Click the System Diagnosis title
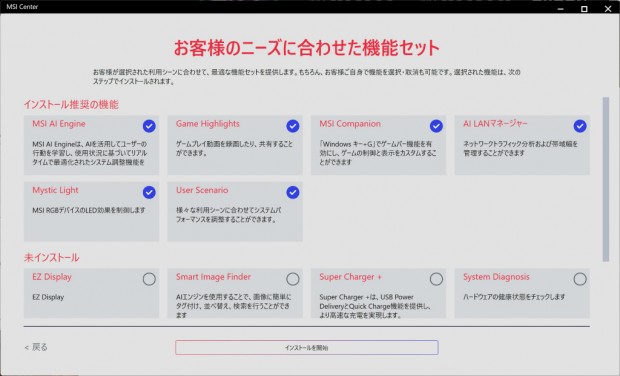The width and height of the screenshot is (620, 376). tap(496, 277)
